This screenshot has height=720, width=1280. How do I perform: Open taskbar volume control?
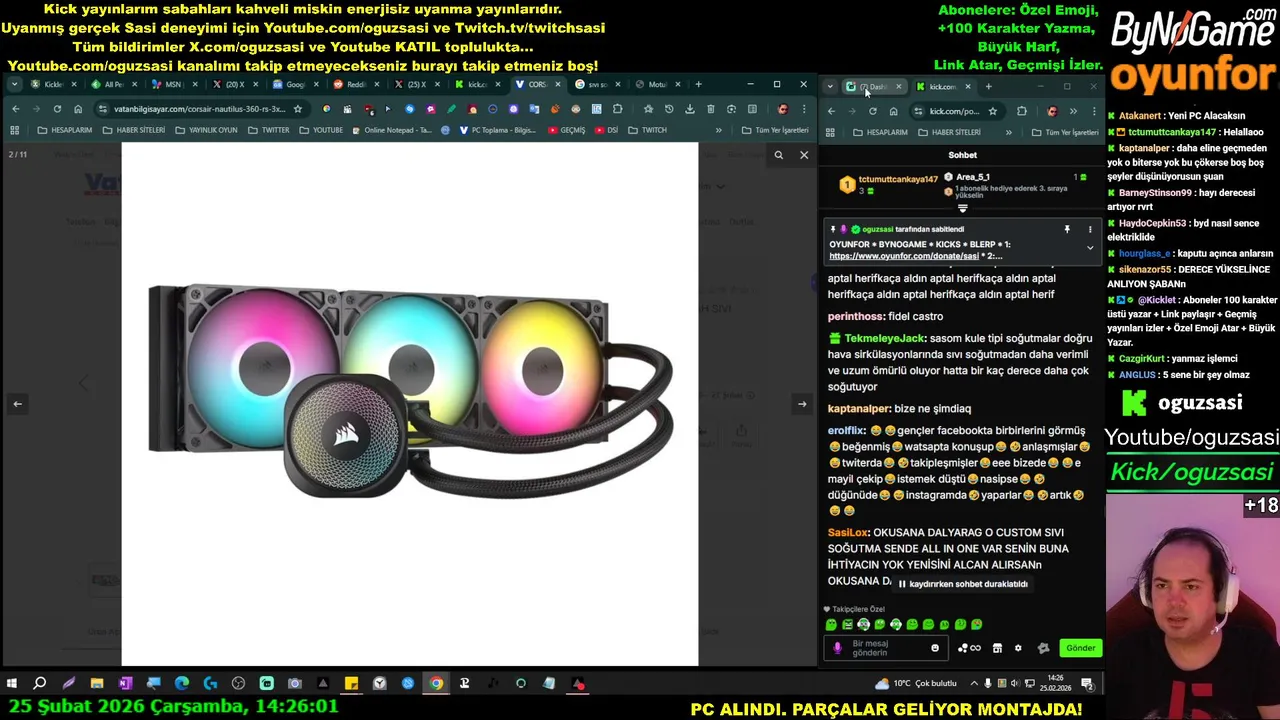pos(1015,684)
